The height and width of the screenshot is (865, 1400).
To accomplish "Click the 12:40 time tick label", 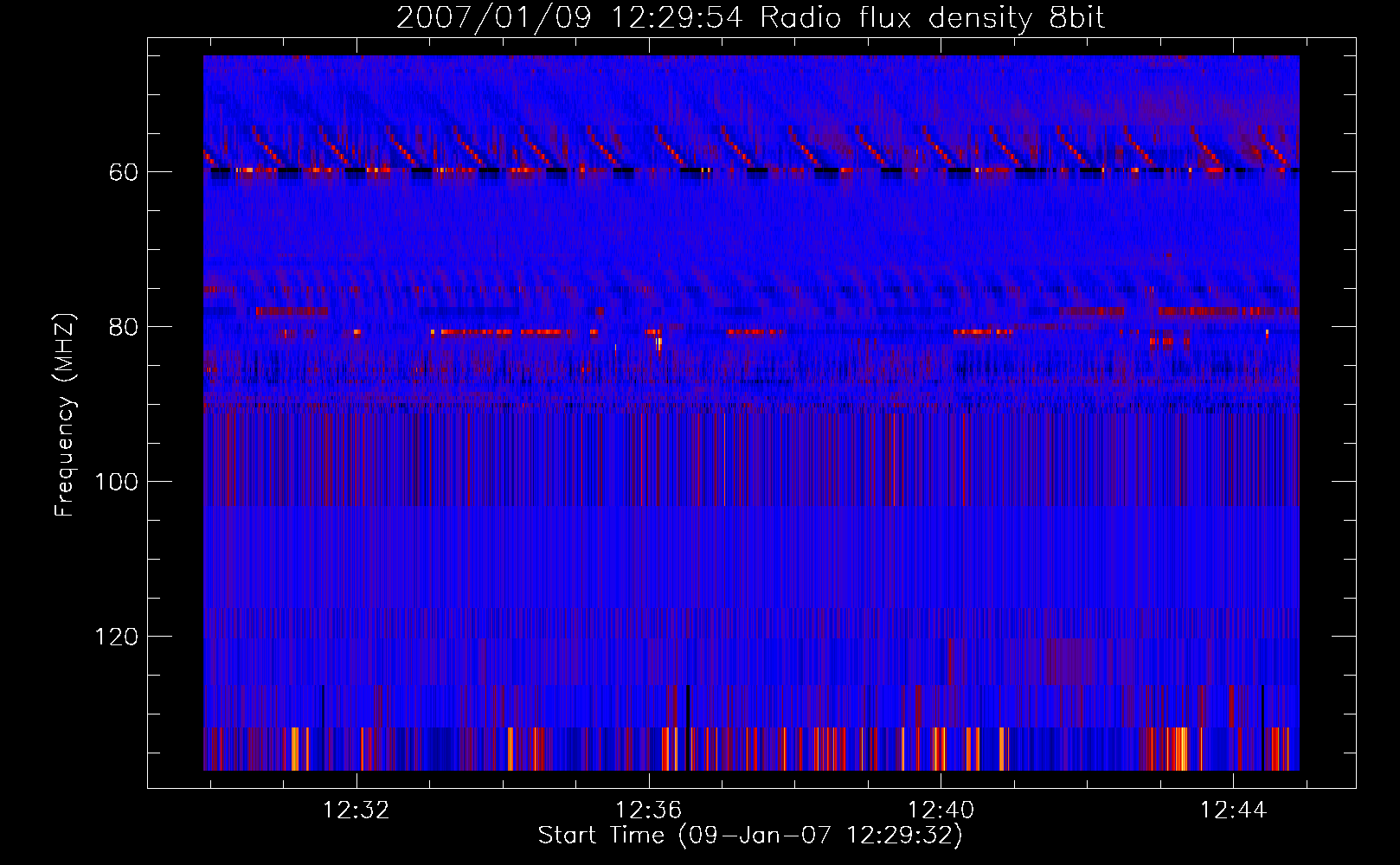I will (941, 811).
